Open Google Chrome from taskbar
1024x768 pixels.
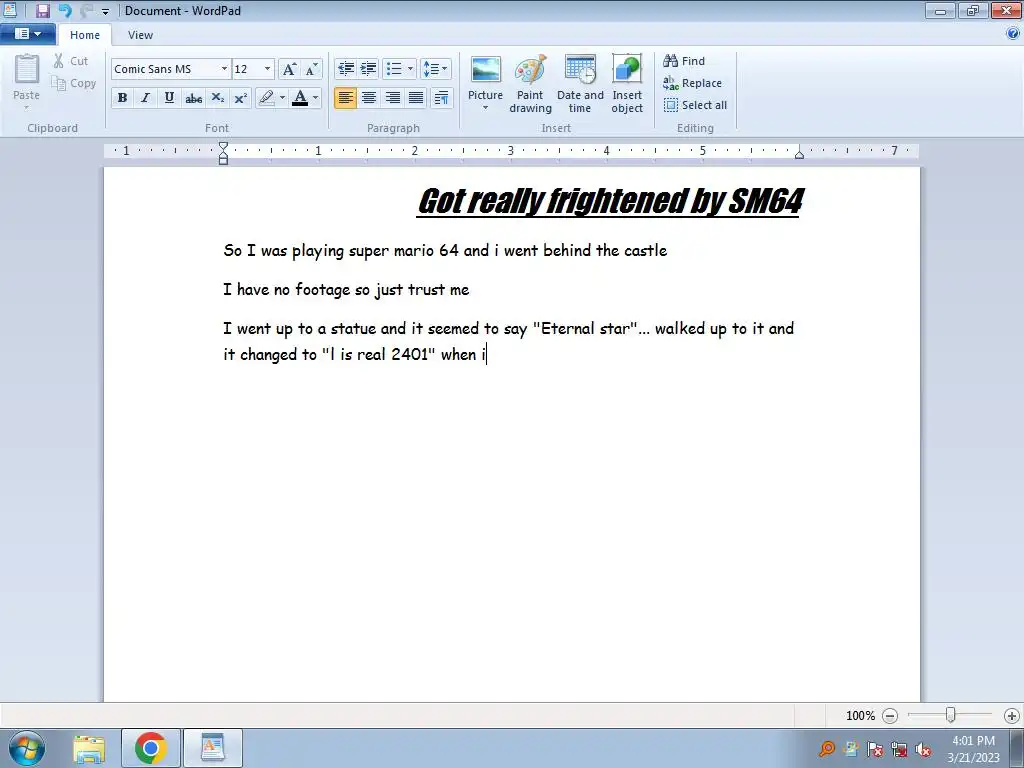[151, 748]
